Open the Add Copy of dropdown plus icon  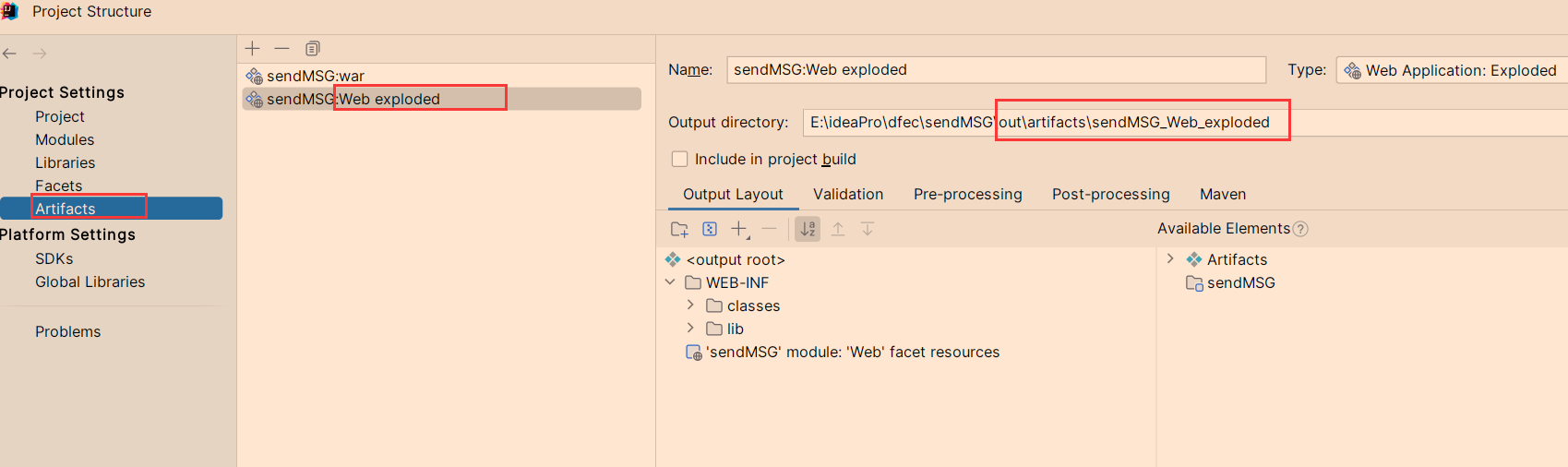point(740,229)
